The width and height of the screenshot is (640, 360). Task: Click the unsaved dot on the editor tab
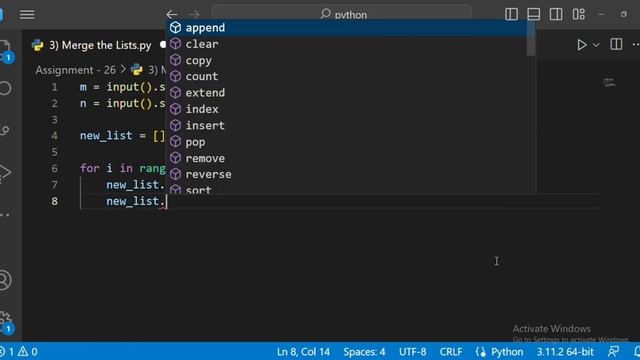[163, 44]
